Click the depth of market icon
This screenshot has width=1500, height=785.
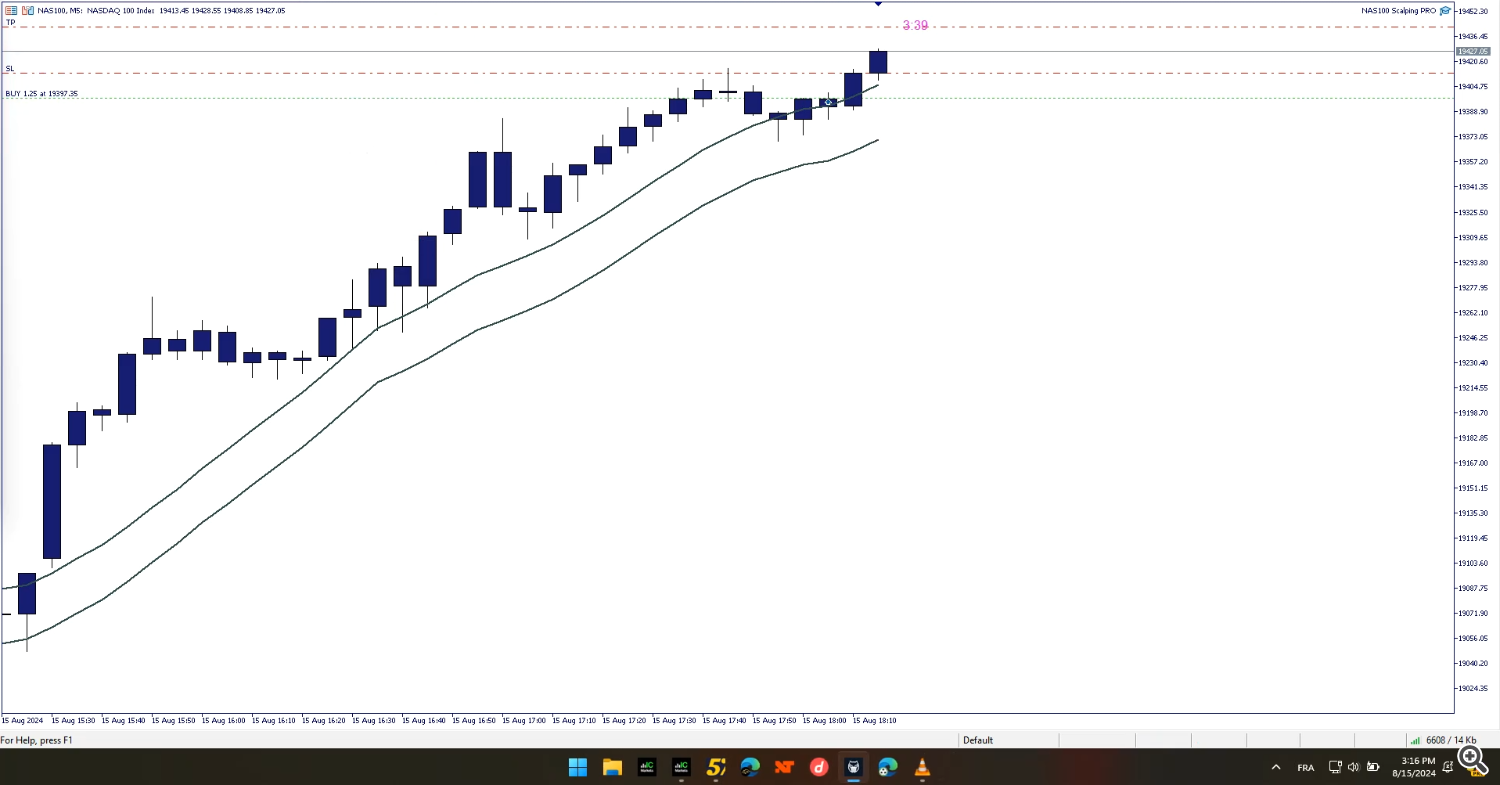point(27,10)
